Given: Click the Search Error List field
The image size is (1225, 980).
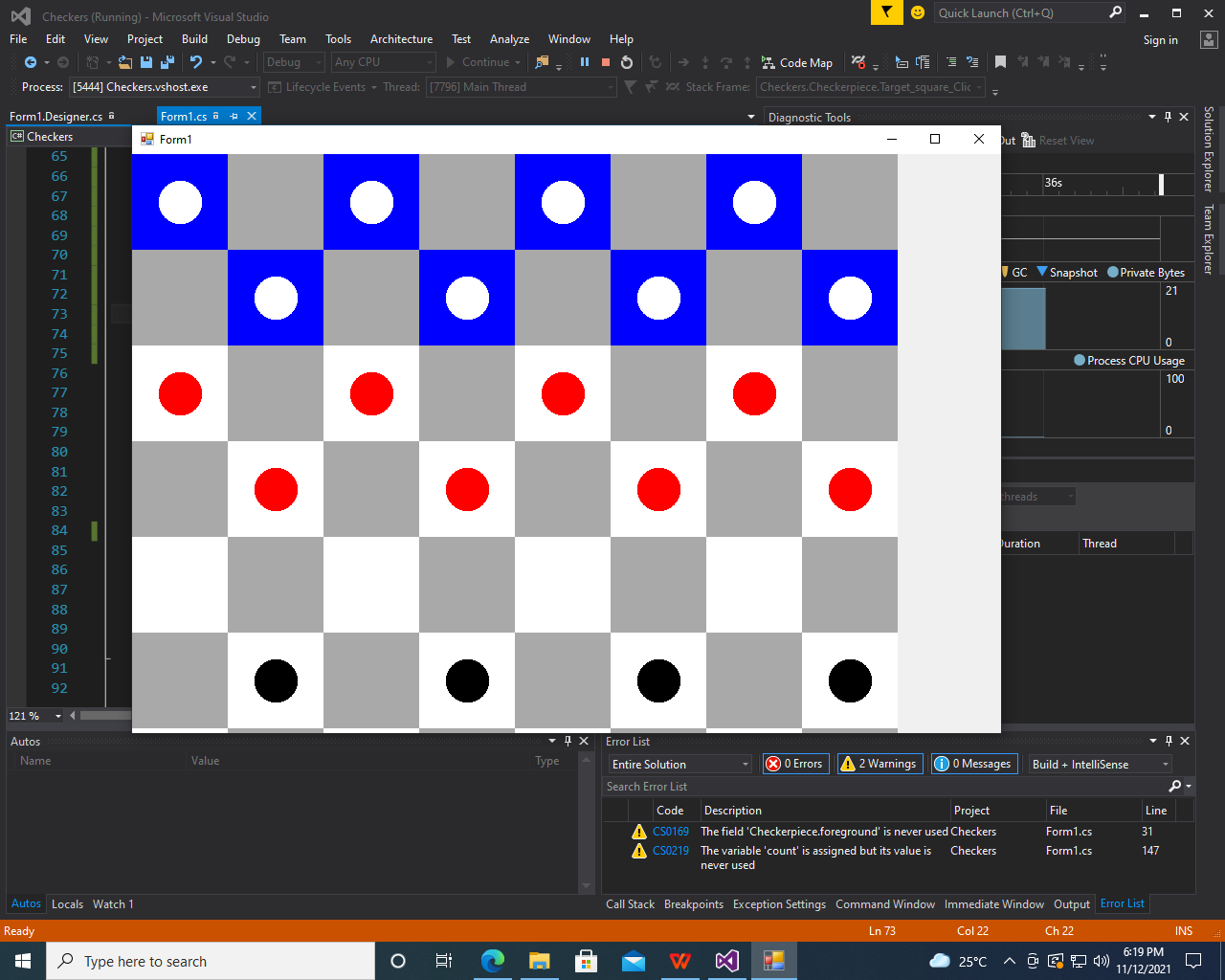Looking at the screenshot, I should point(885,787).
